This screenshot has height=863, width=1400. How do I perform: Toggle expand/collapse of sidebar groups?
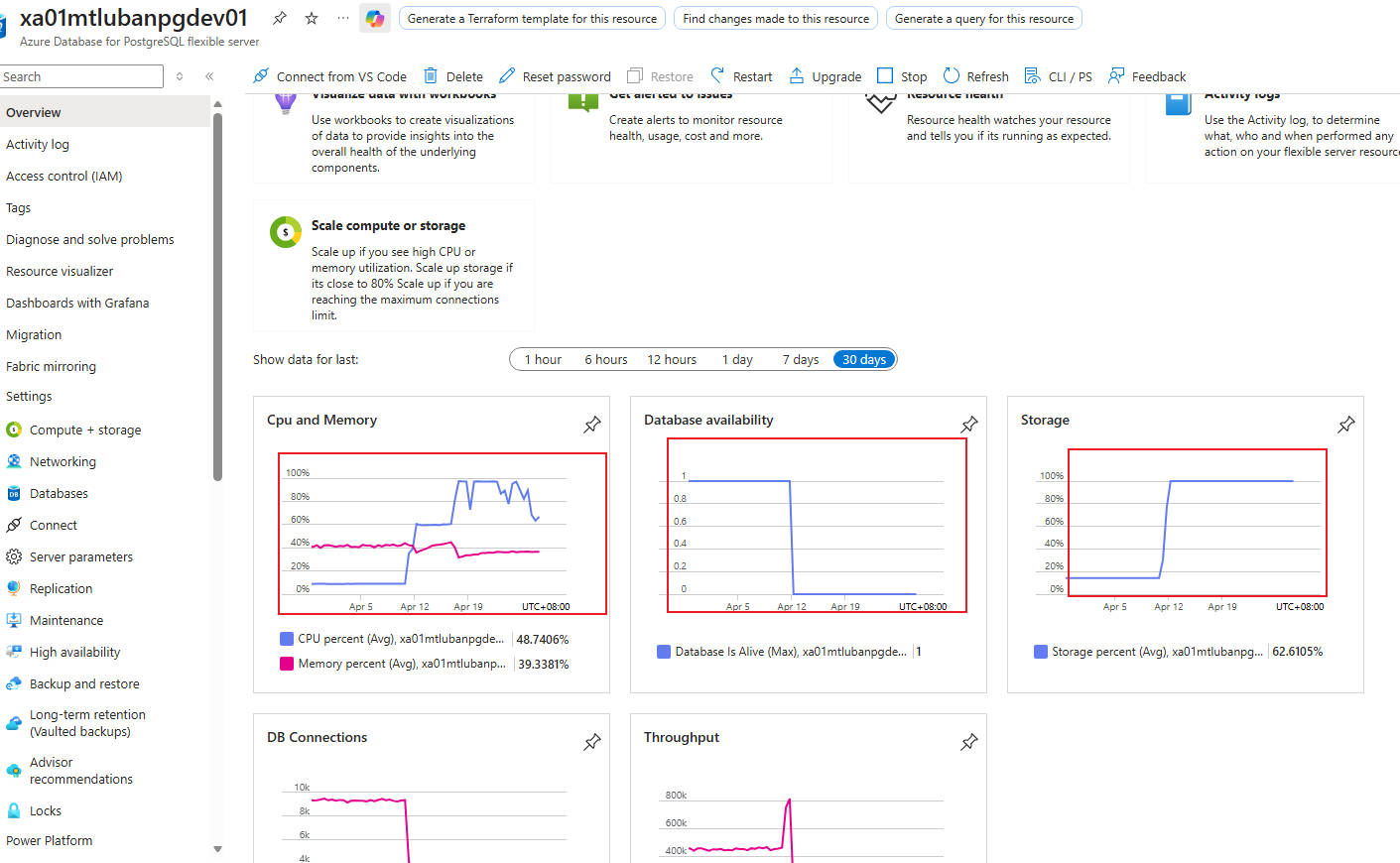point(180,76)
